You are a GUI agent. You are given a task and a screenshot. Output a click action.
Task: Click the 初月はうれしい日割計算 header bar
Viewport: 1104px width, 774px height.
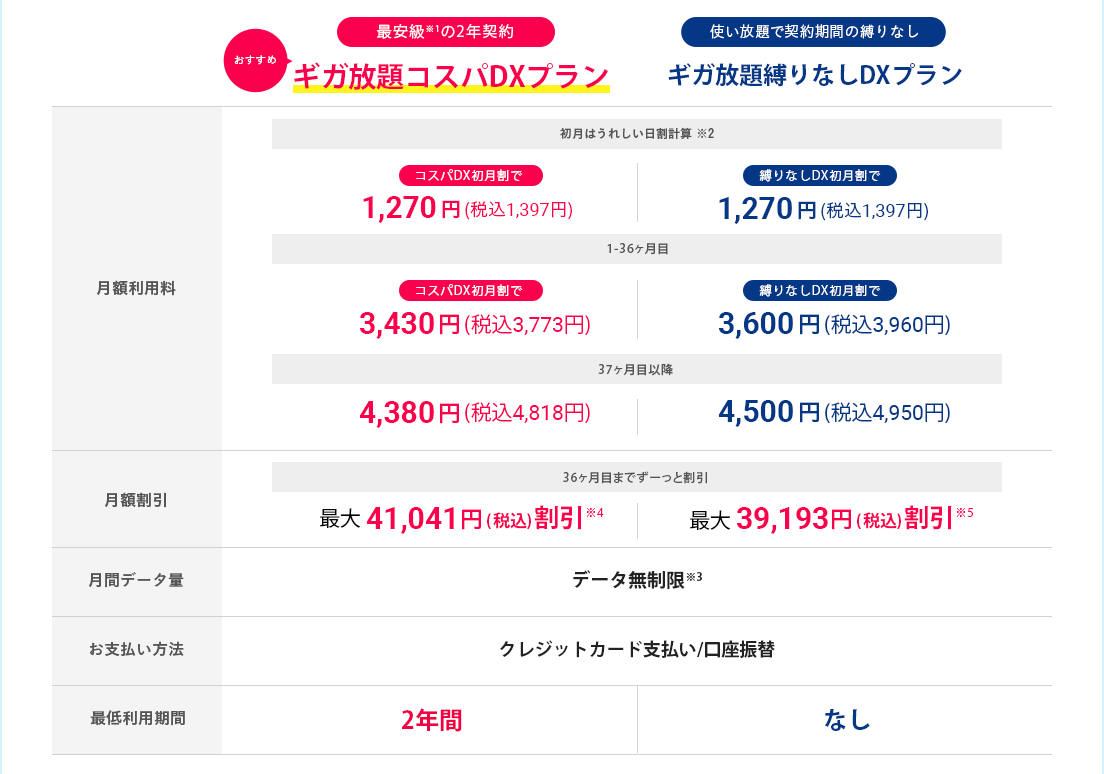pos(636,134)
